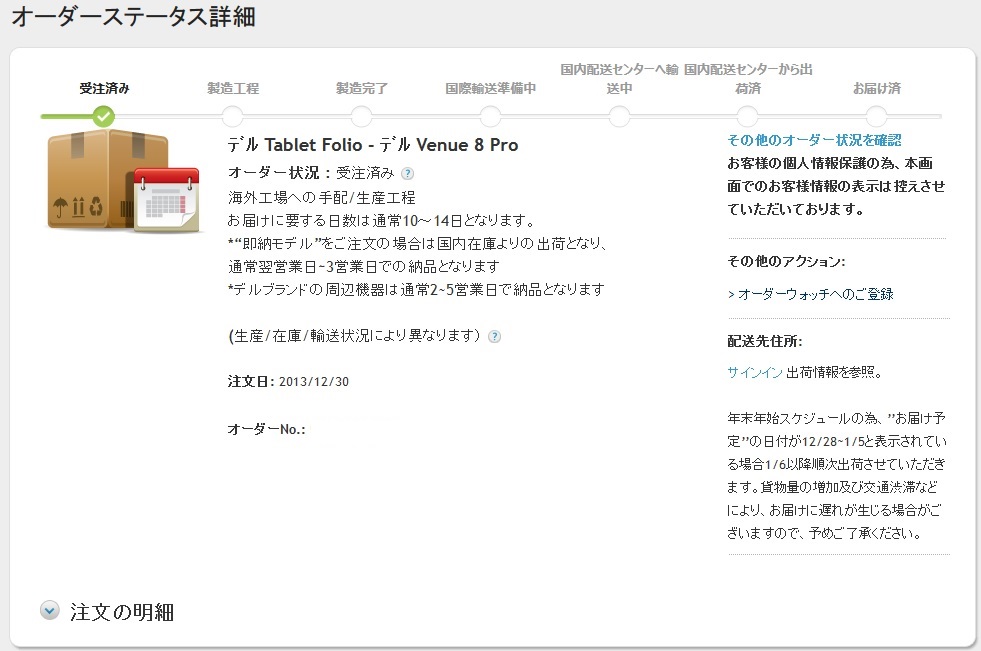Click the お届け済 step label
Image resolution: width=981 pixels, height=651 pixels.
point(877,88)
